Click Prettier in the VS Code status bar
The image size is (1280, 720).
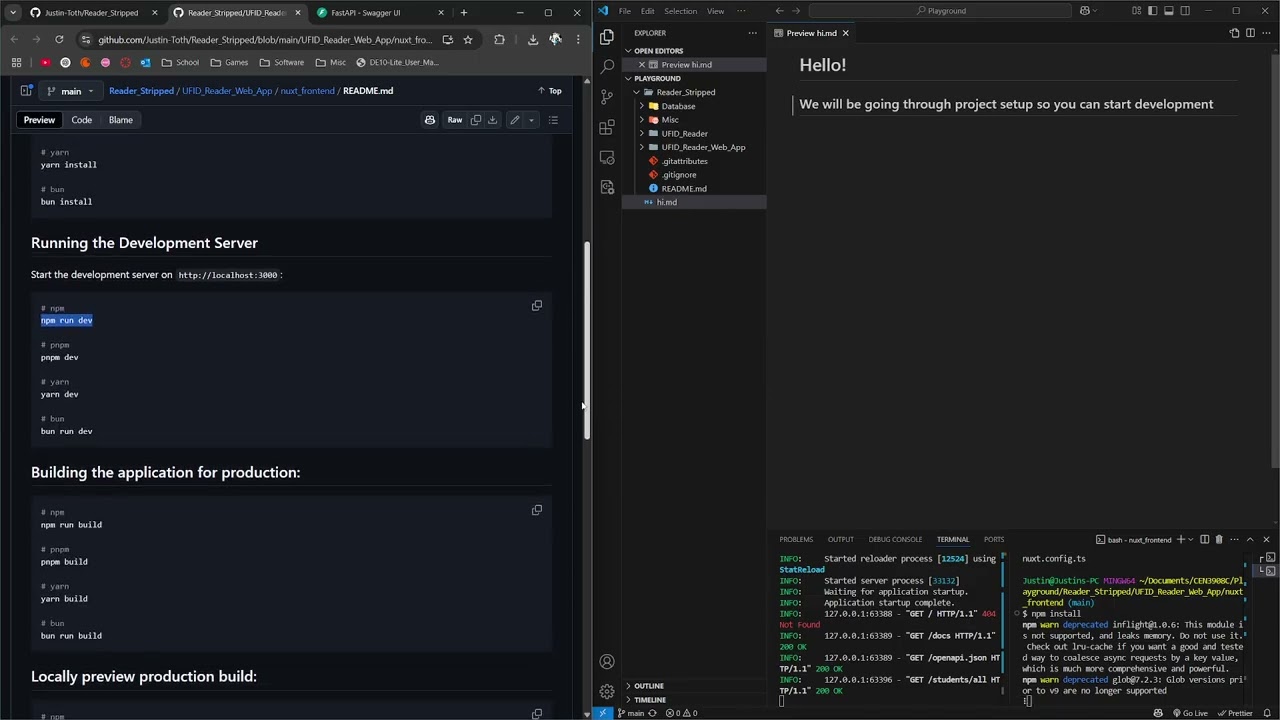(x=1235, y=713)
